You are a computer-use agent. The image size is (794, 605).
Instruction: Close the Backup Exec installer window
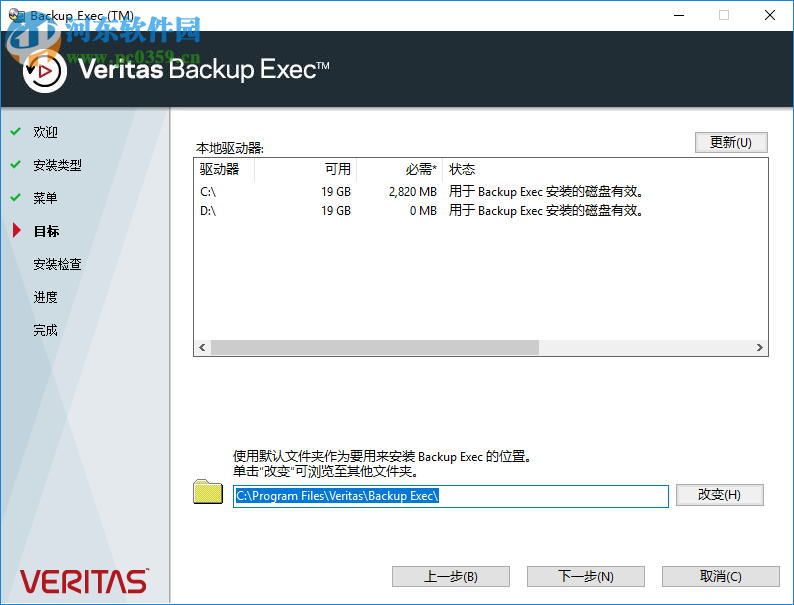coord(770,15)
